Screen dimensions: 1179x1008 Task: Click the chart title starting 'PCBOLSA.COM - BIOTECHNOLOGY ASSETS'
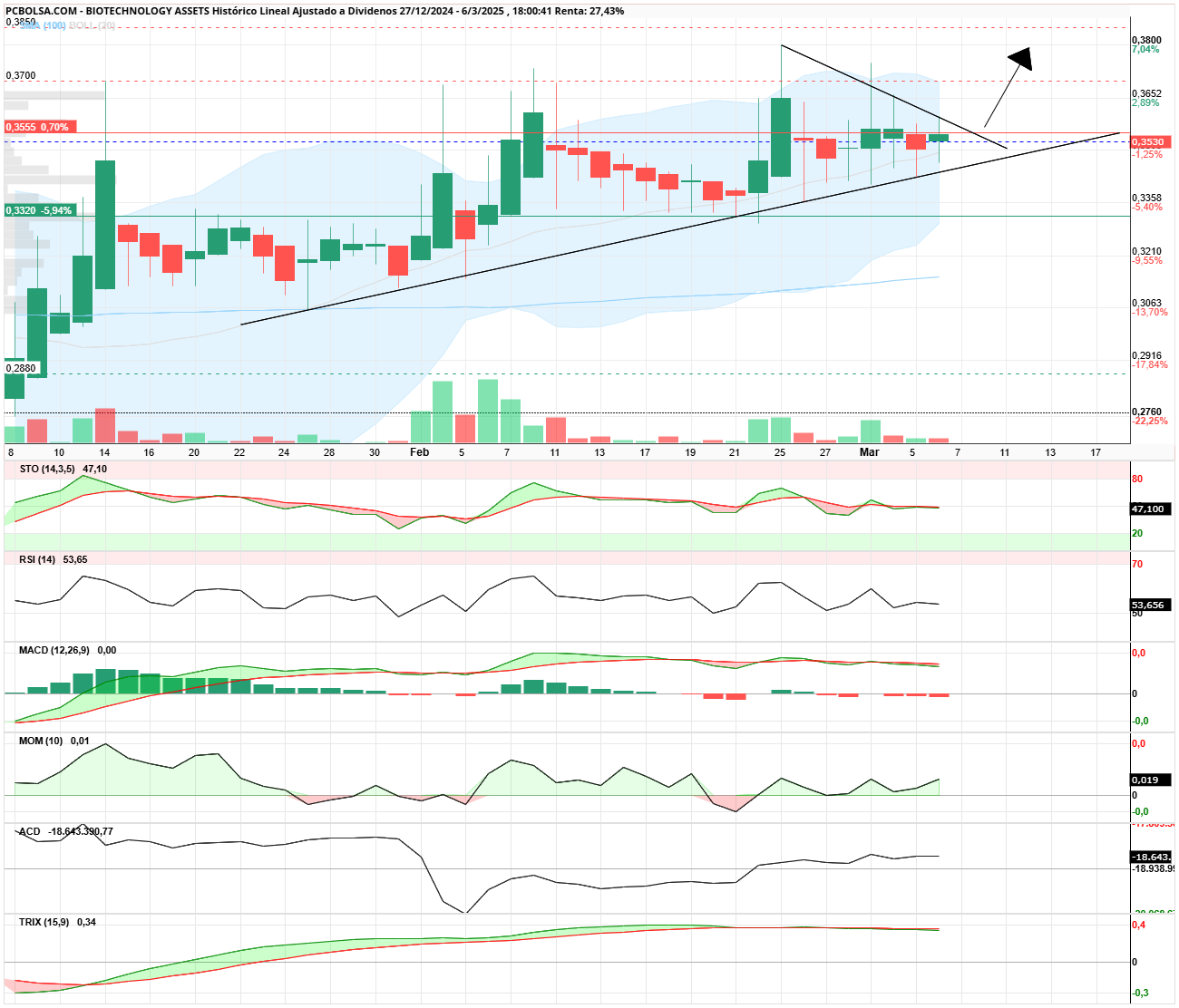pyautogui.click(x=315, y=11)
